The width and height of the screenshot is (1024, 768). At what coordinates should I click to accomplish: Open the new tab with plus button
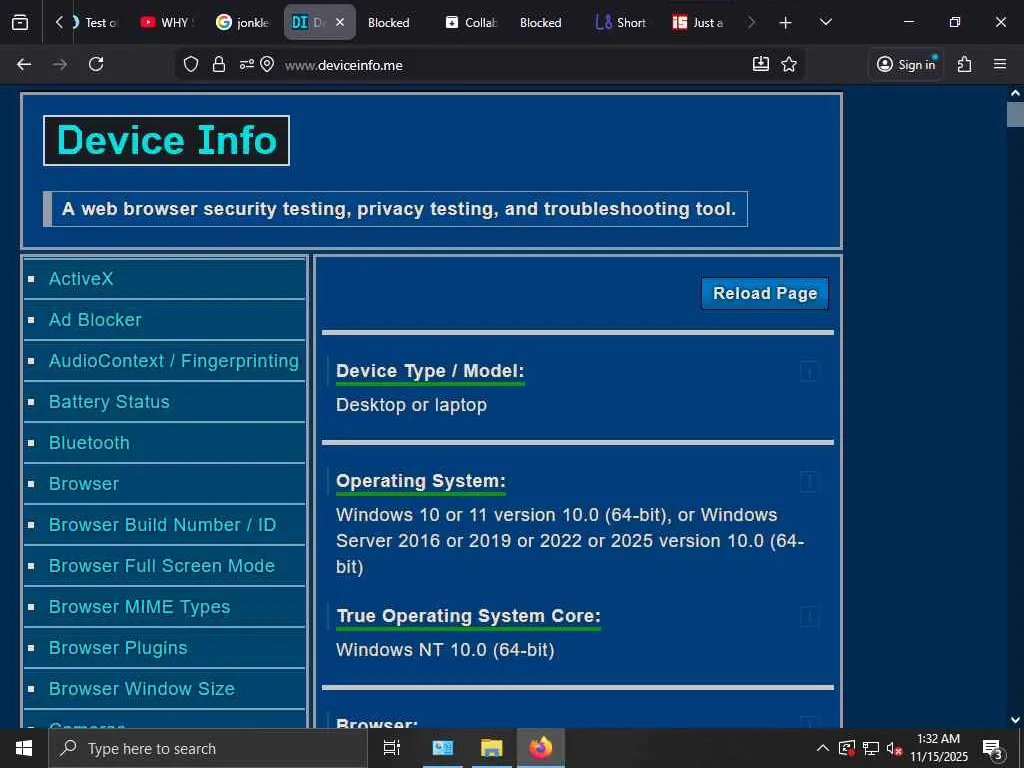785,22
